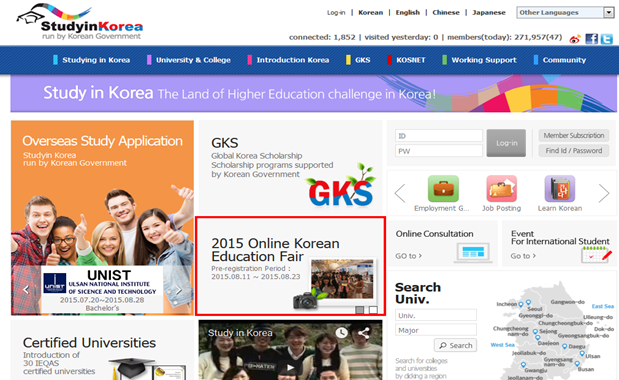Switch to second fair banner slide indicator
Screen dimensions: 619x380
373,310
